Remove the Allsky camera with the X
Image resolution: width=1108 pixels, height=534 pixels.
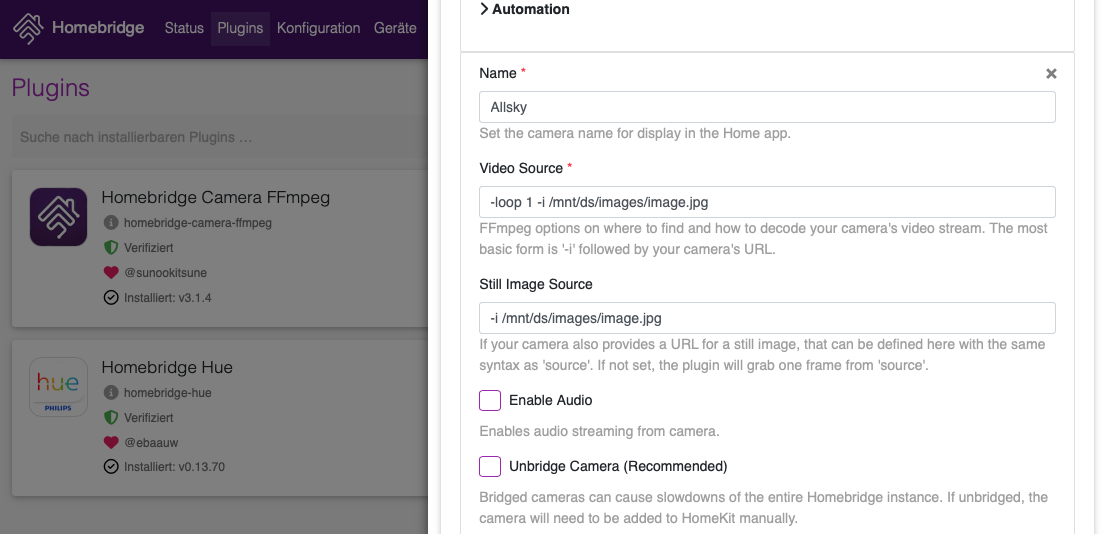coord(1051,73)
